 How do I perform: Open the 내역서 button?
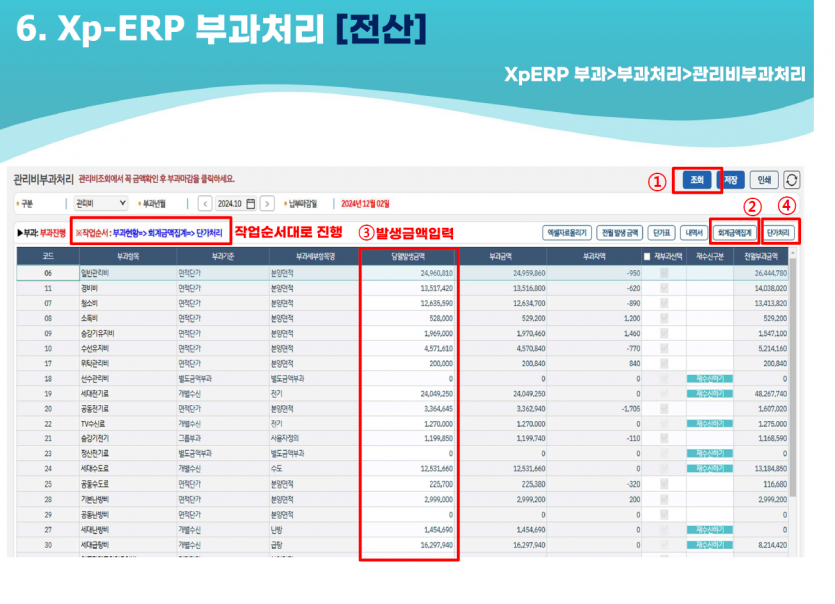click(692, 233)
